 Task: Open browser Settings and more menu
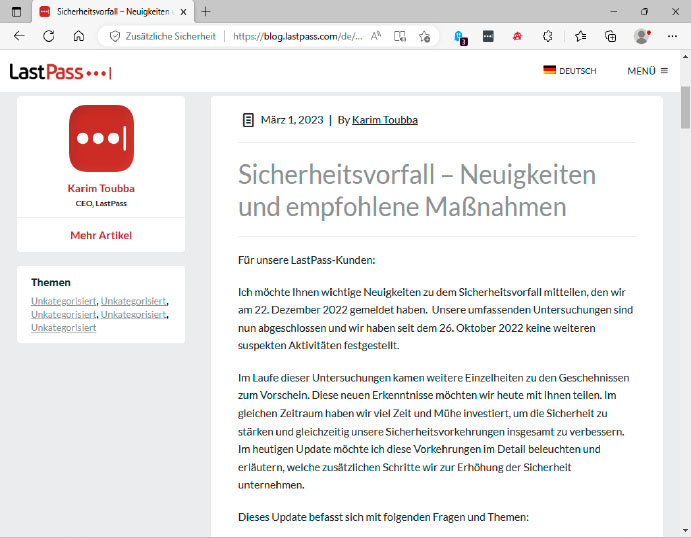(x=672, y=36)
